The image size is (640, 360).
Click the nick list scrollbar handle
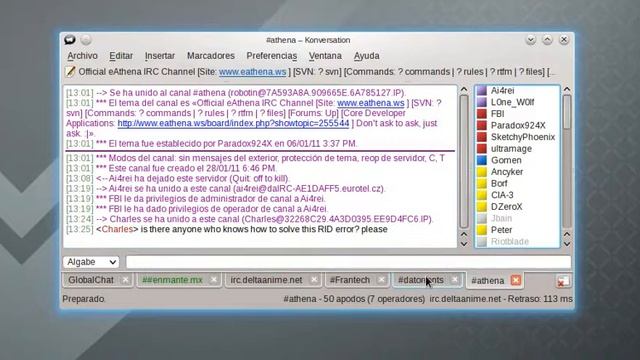pos(567,111)
